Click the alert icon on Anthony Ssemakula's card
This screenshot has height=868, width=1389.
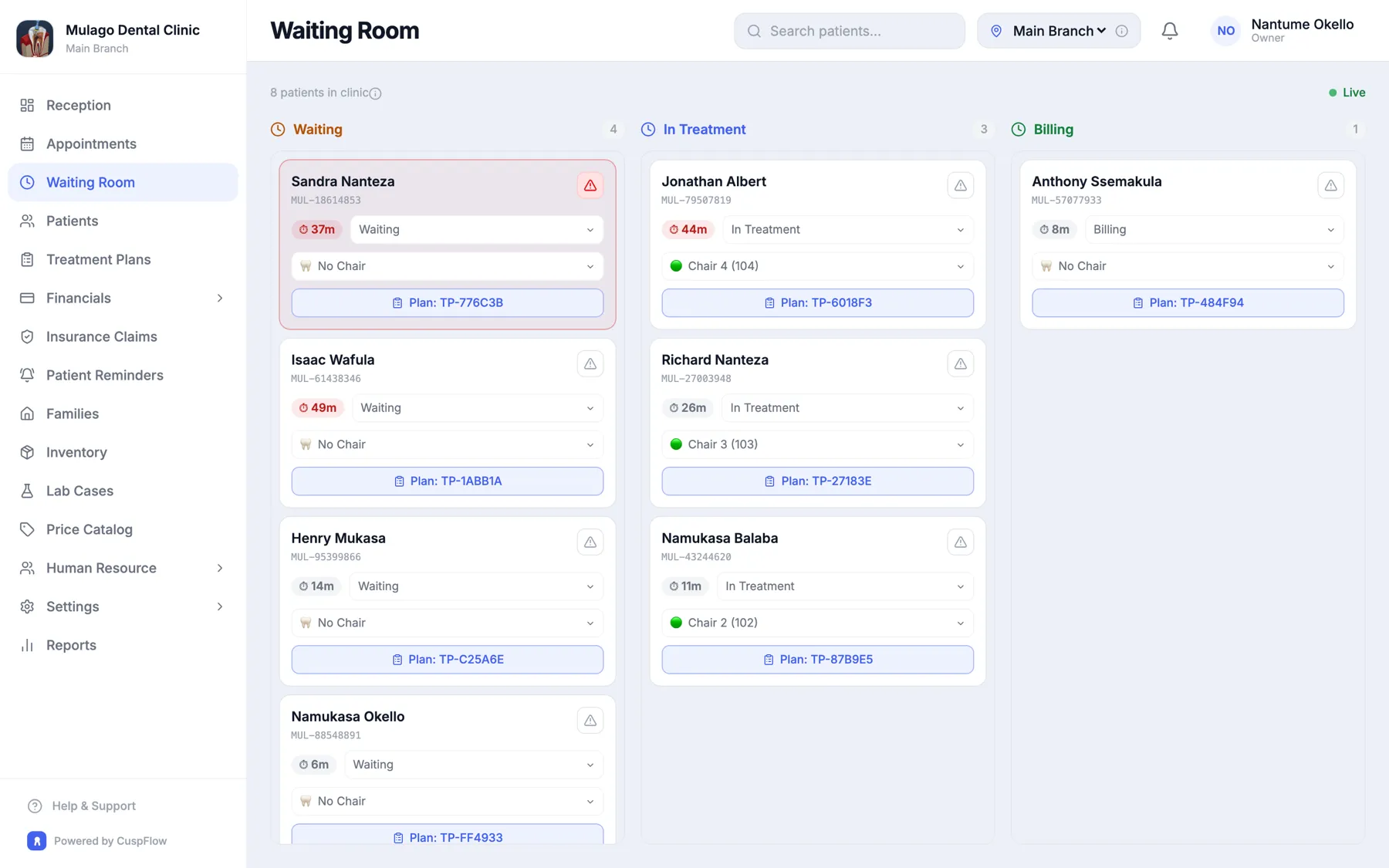point(1330,185)
